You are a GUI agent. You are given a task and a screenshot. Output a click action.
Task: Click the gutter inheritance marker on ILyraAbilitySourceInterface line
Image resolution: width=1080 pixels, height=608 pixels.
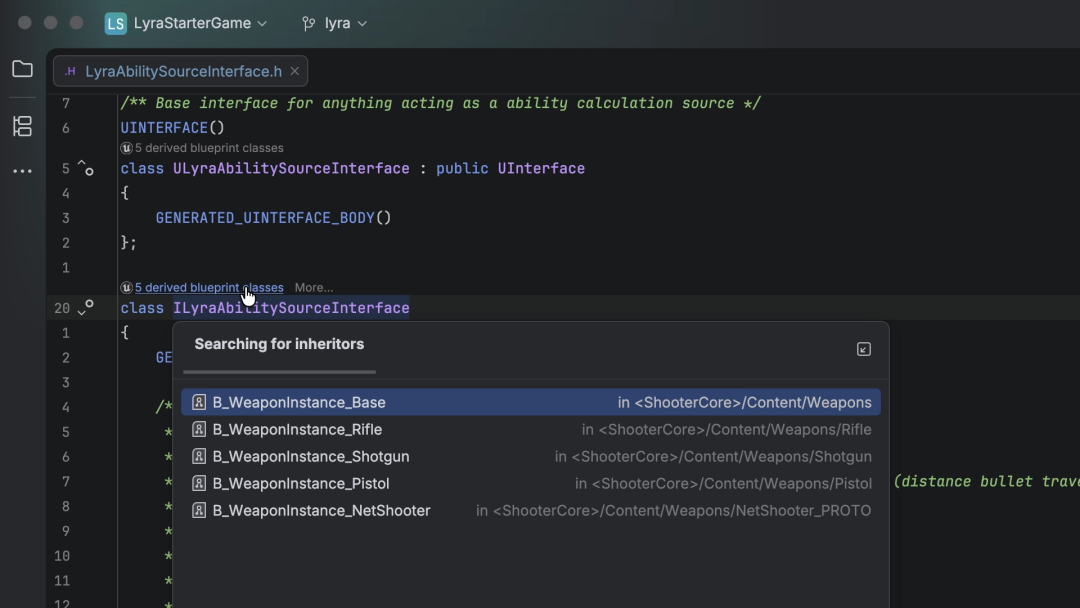tap(85, 308)
